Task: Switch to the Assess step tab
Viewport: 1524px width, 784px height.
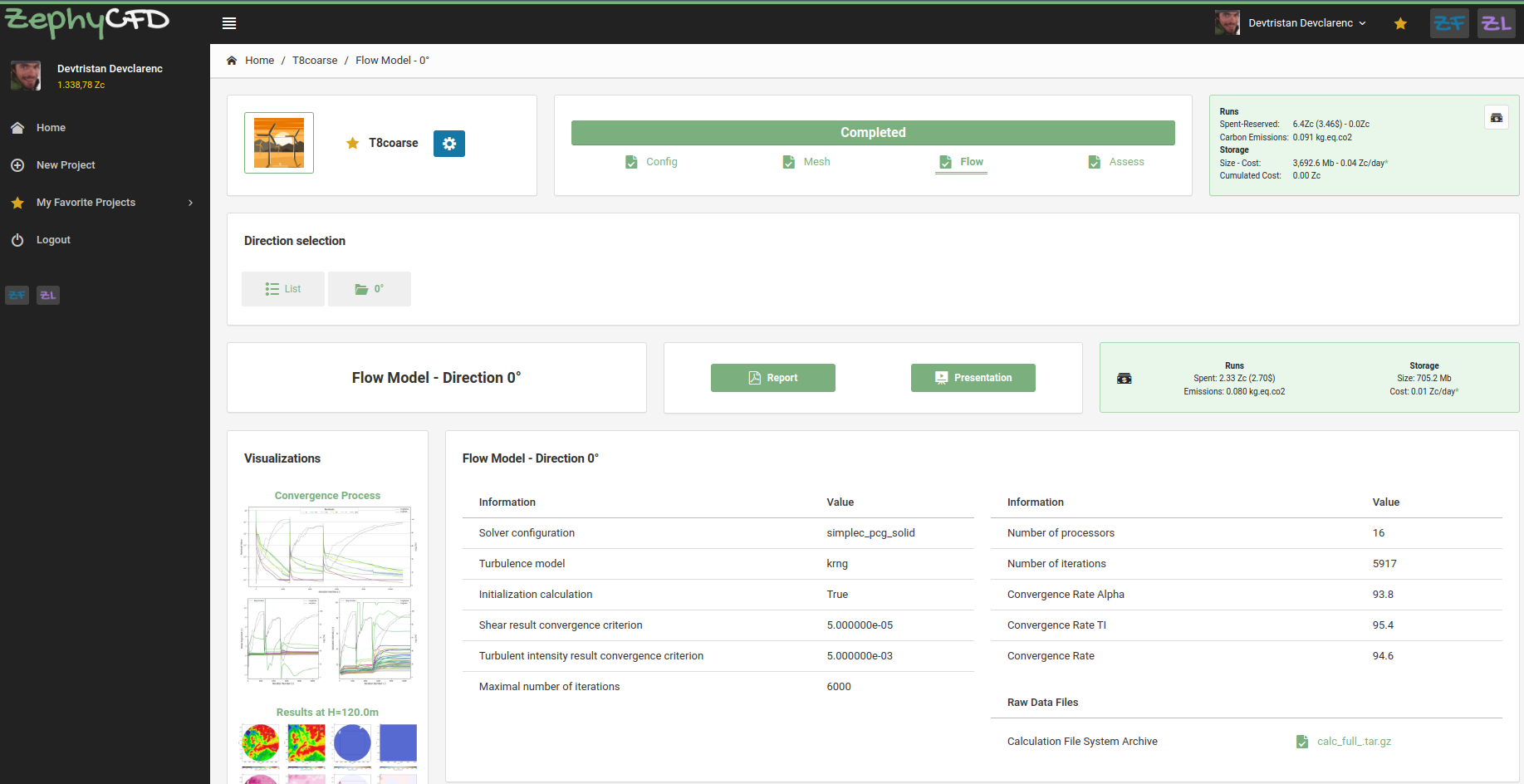Action: pos(1126,162)
